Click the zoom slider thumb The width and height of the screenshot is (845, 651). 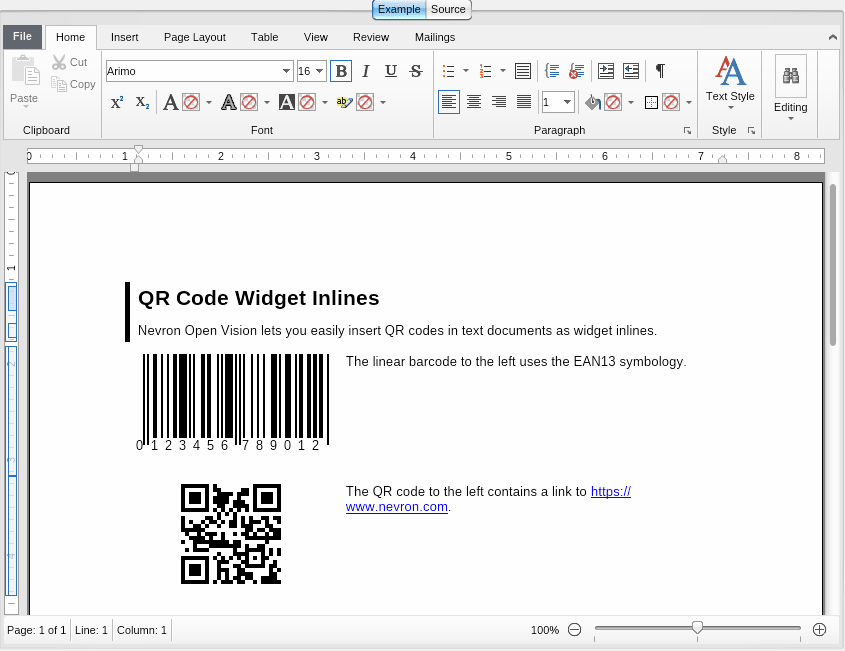pyautogui.click(x=697, y=627)
